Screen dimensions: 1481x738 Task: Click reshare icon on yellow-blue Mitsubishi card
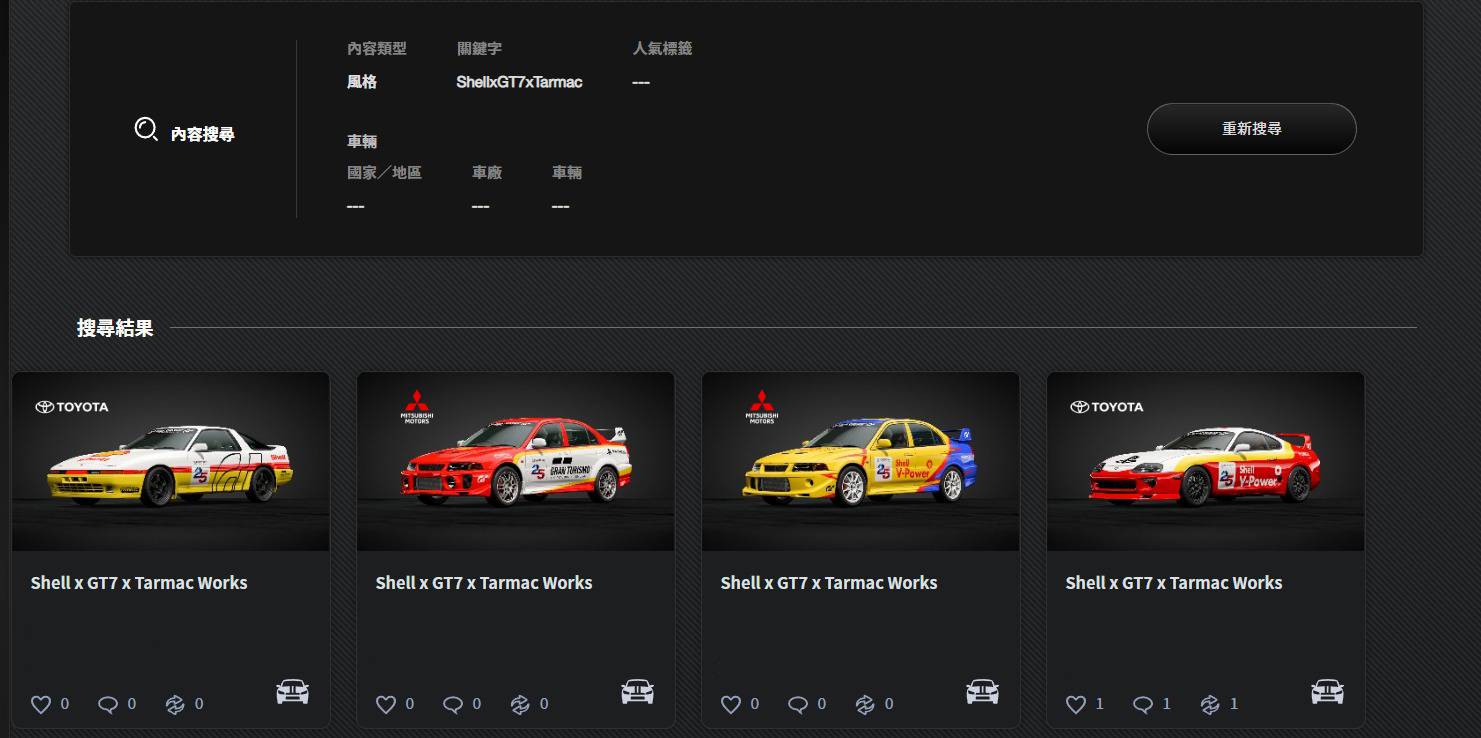point(865,704)
